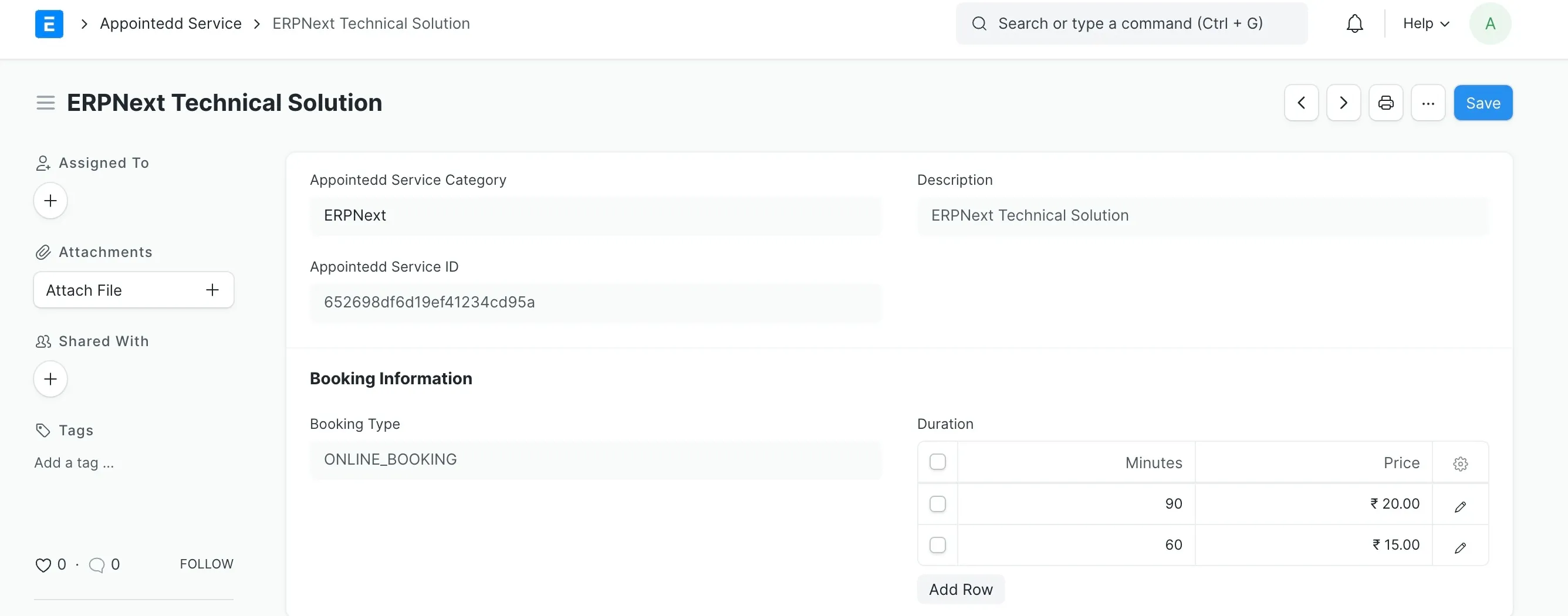Viewport: 1568px width, 616px height.
Task: Click Add Row button
Action: pos(961,589)
